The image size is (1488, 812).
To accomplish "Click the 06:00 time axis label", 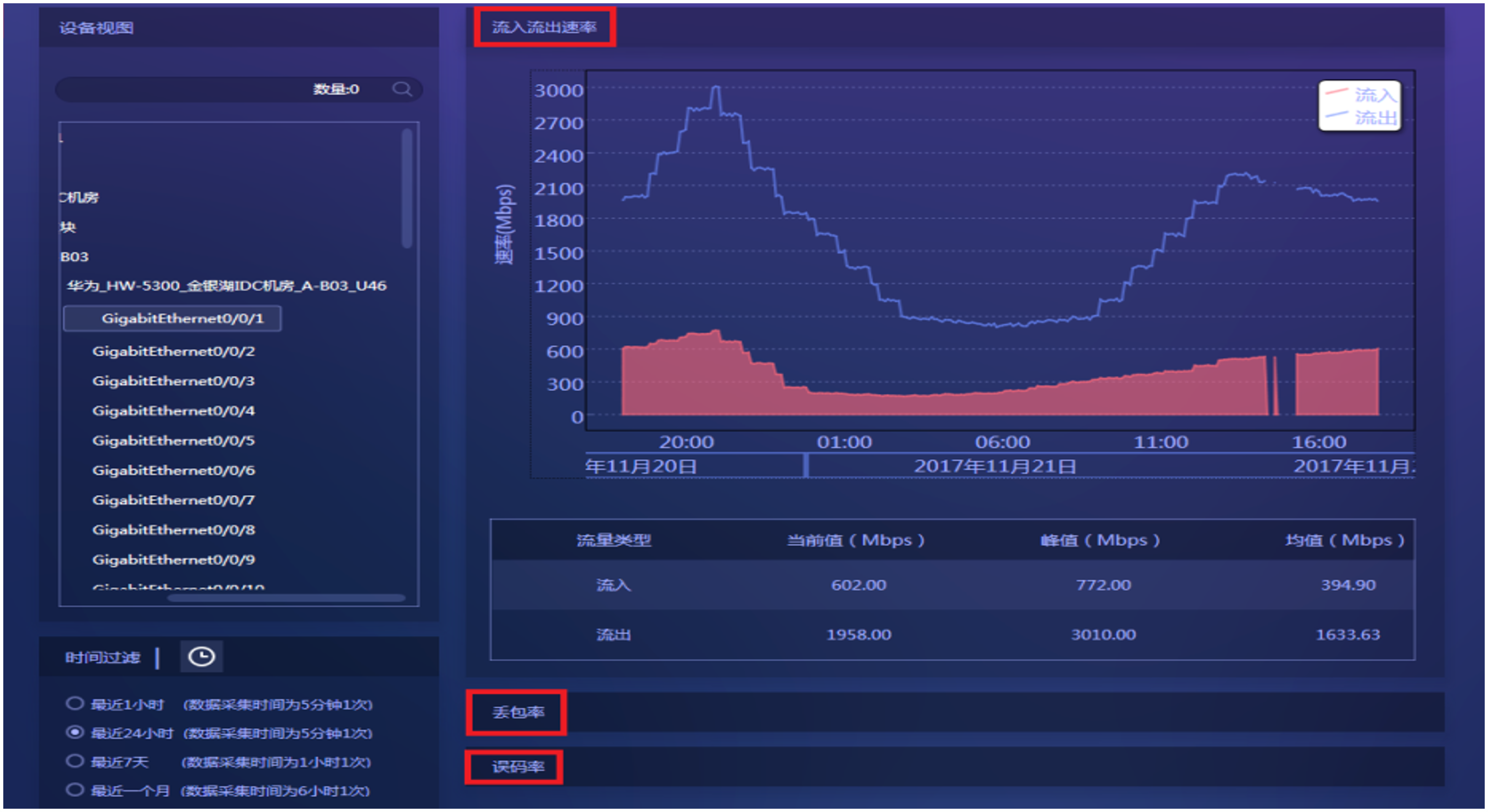I will (1002, 442).
